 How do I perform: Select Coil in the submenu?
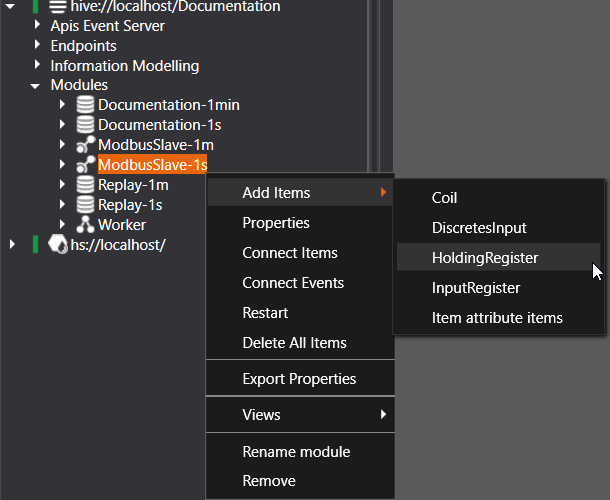[x=444, y=198]
